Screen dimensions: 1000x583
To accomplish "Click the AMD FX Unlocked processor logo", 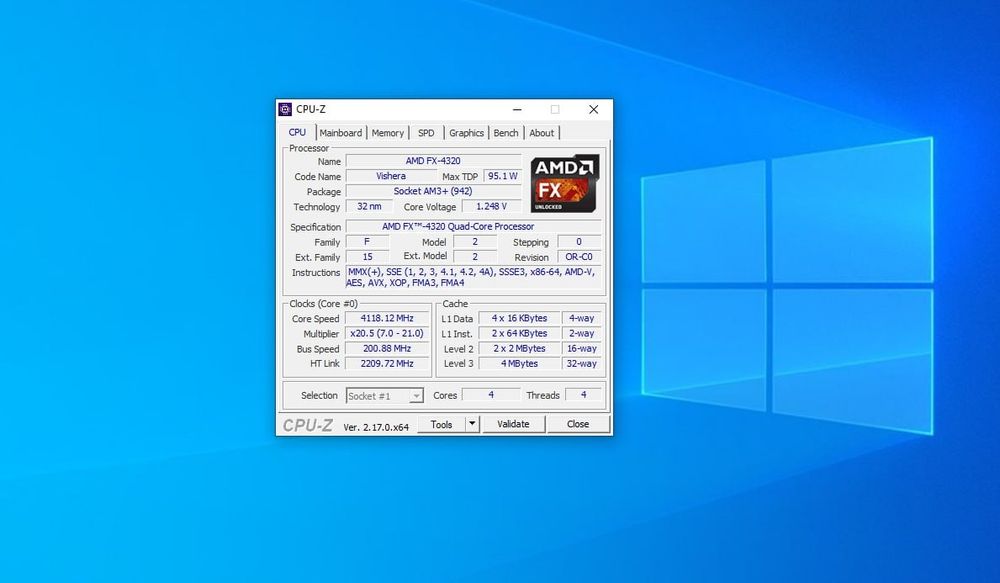I will coord(564,184).
